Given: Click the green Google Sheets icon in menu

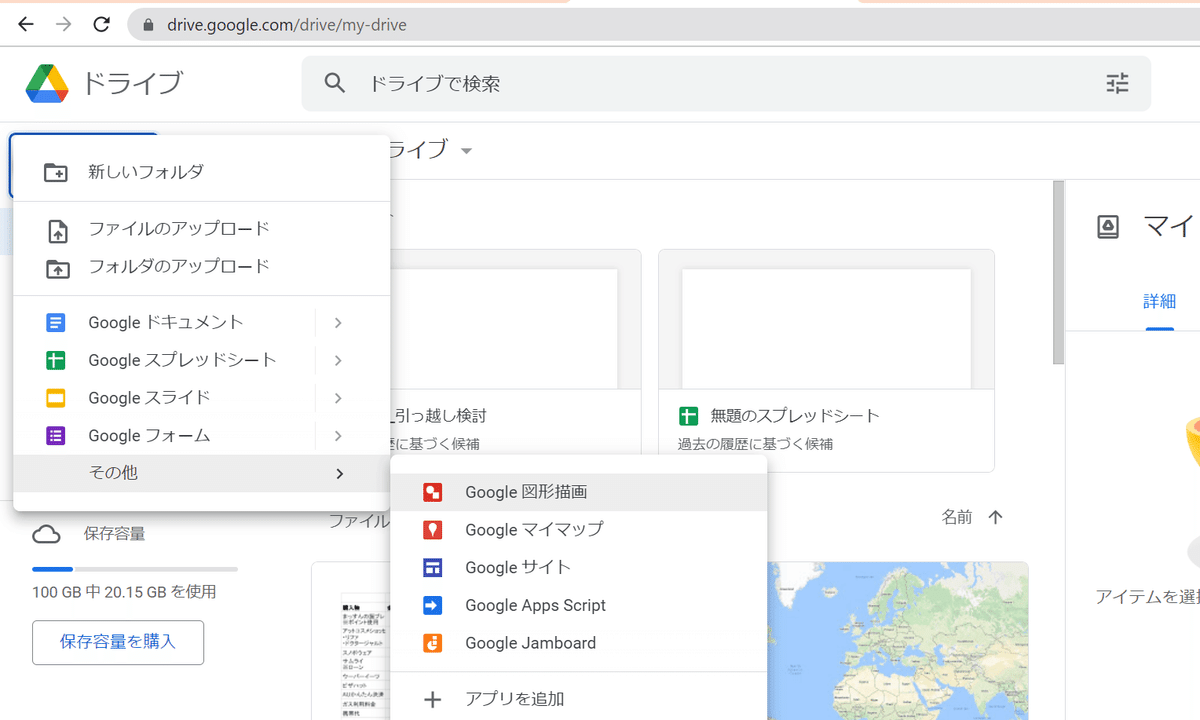Looking at the screenshot, I should tap(56, 361).
